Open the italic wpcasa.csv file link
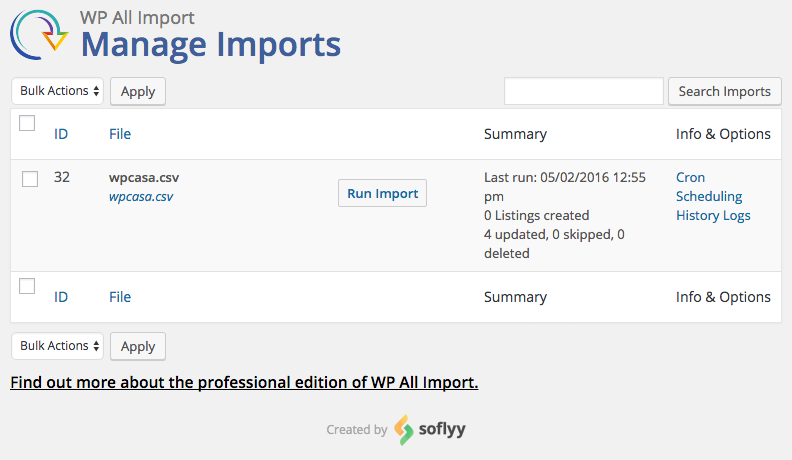This screenshot has height=460, width=792. pos(141,197)
